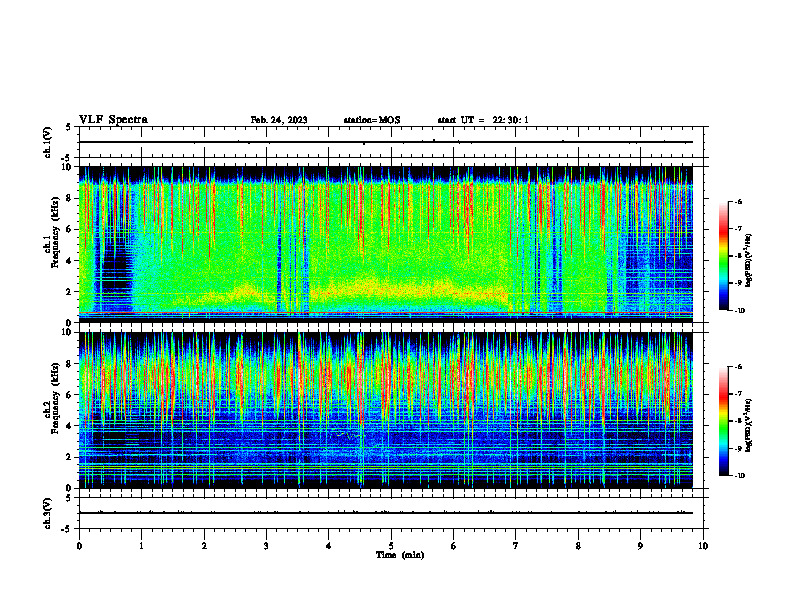Click time axis tick label "4"

click(x=329, y=546)
